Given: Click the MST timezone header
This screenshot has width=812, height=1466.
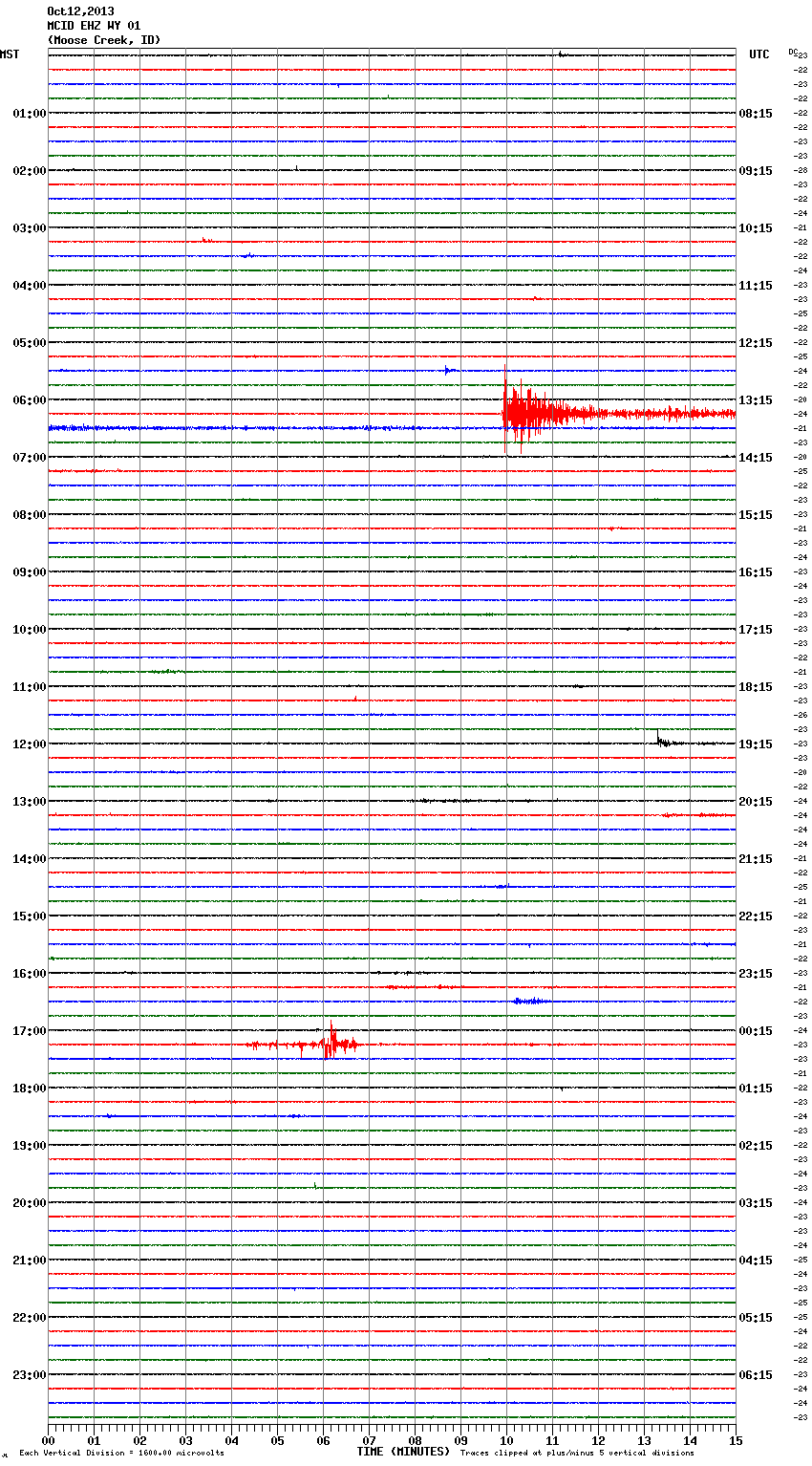Looking at the screenshot, I should tap(10, 54).
